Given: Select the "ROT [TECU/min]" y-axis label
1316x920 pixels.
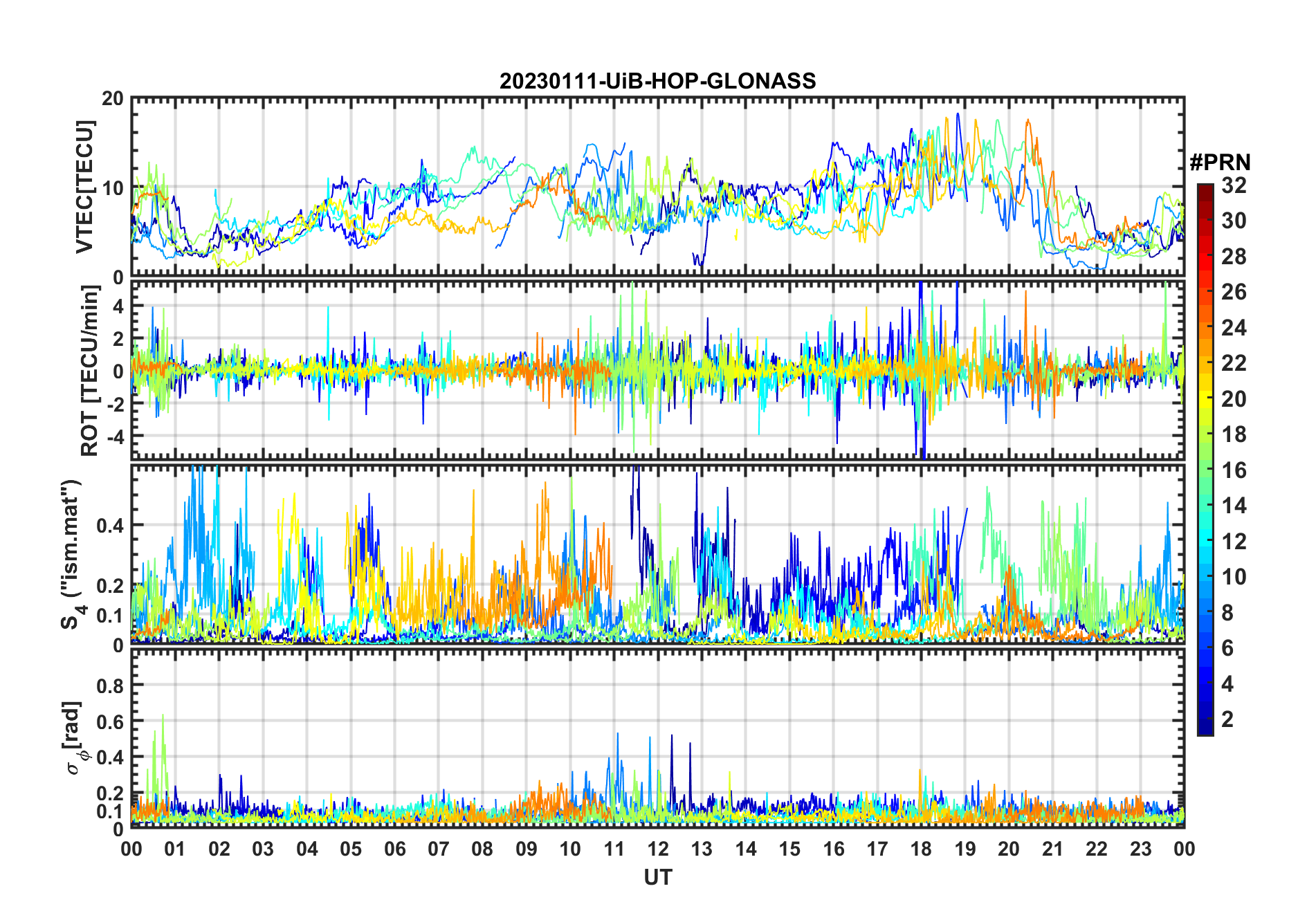Looking at the screenshot, I should 90,371.
